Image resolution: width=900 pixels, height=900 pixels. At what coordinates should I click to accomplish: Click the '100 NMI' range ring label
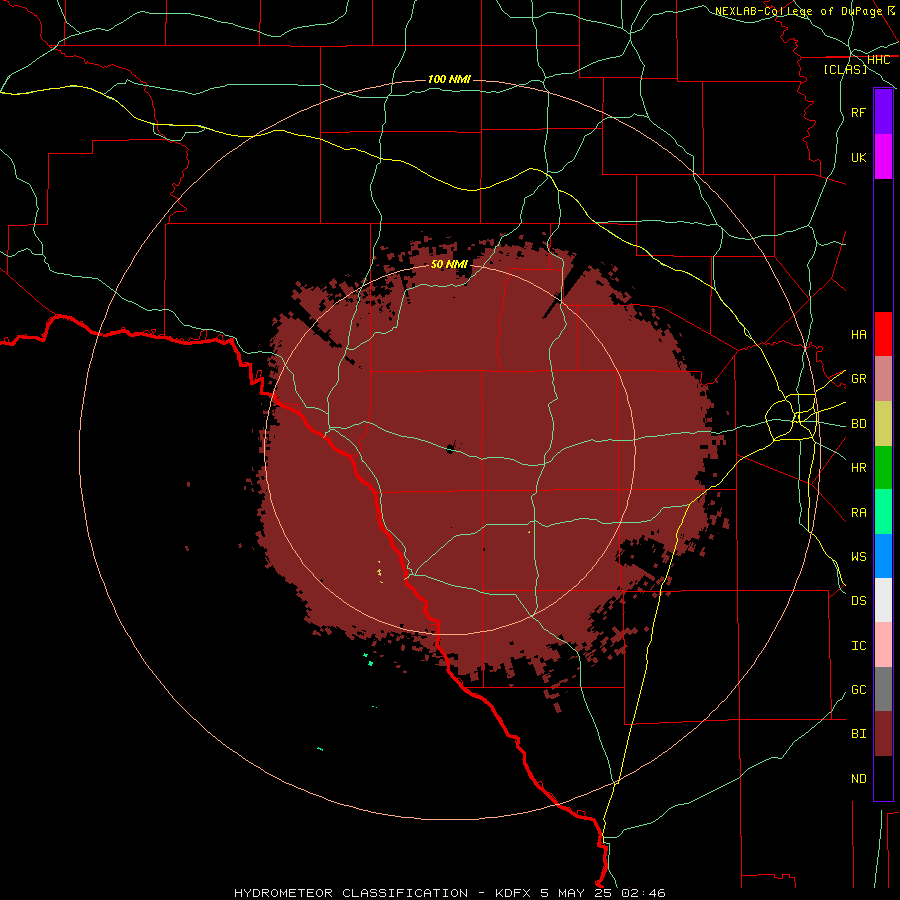click(x=449, y=79)
